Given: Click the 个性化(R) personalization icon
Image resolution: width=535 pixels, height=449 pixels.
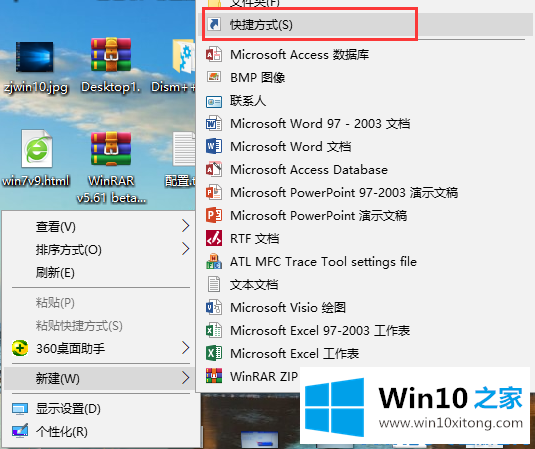Looking at the screenshot, I should [x=20, y=432].
